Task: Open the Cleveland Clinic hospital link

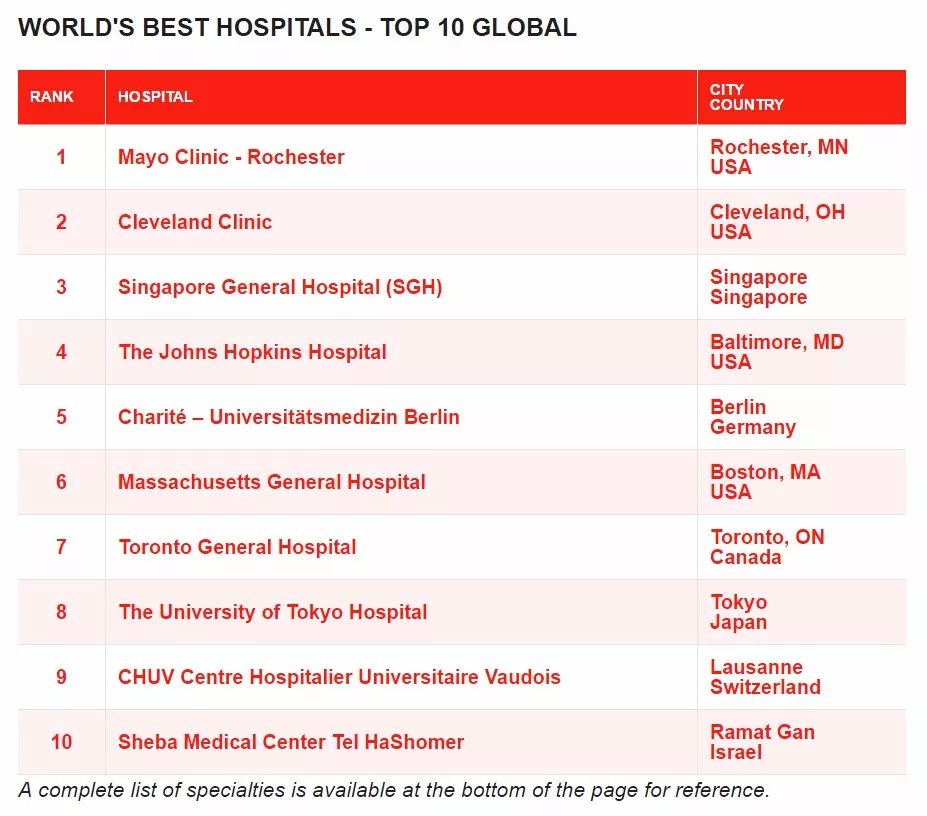Action: [x=195, y=222]
